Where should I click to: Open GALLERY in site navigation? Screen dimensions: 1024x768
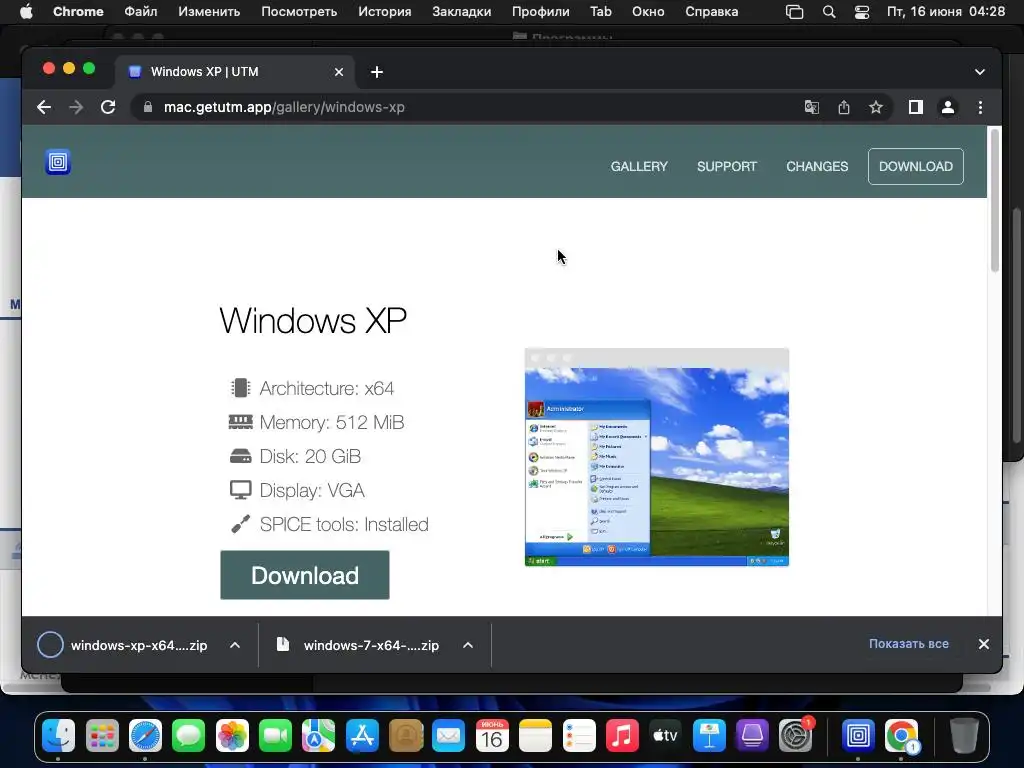[639, 167]
